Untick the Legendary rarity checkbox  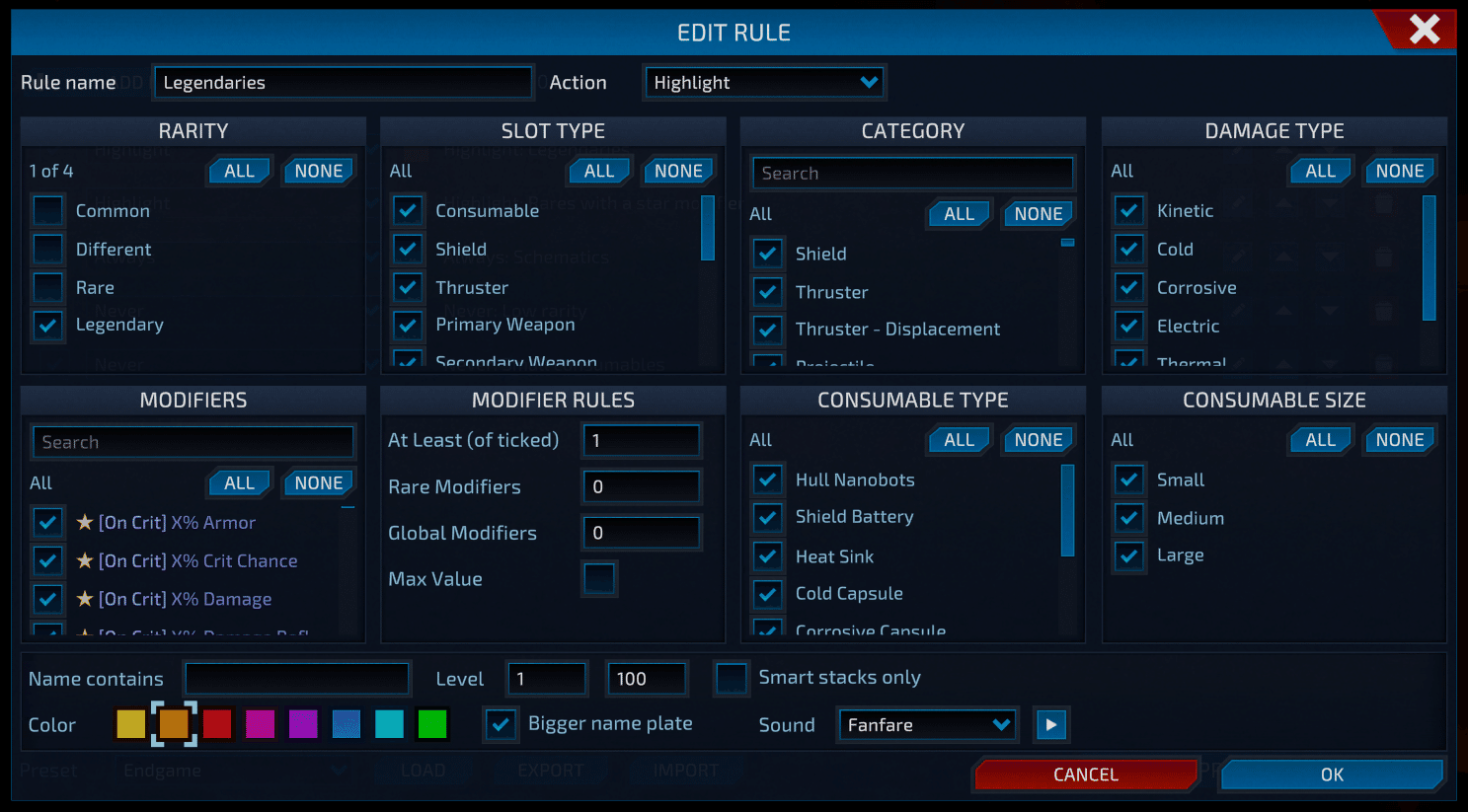point(48,325)
